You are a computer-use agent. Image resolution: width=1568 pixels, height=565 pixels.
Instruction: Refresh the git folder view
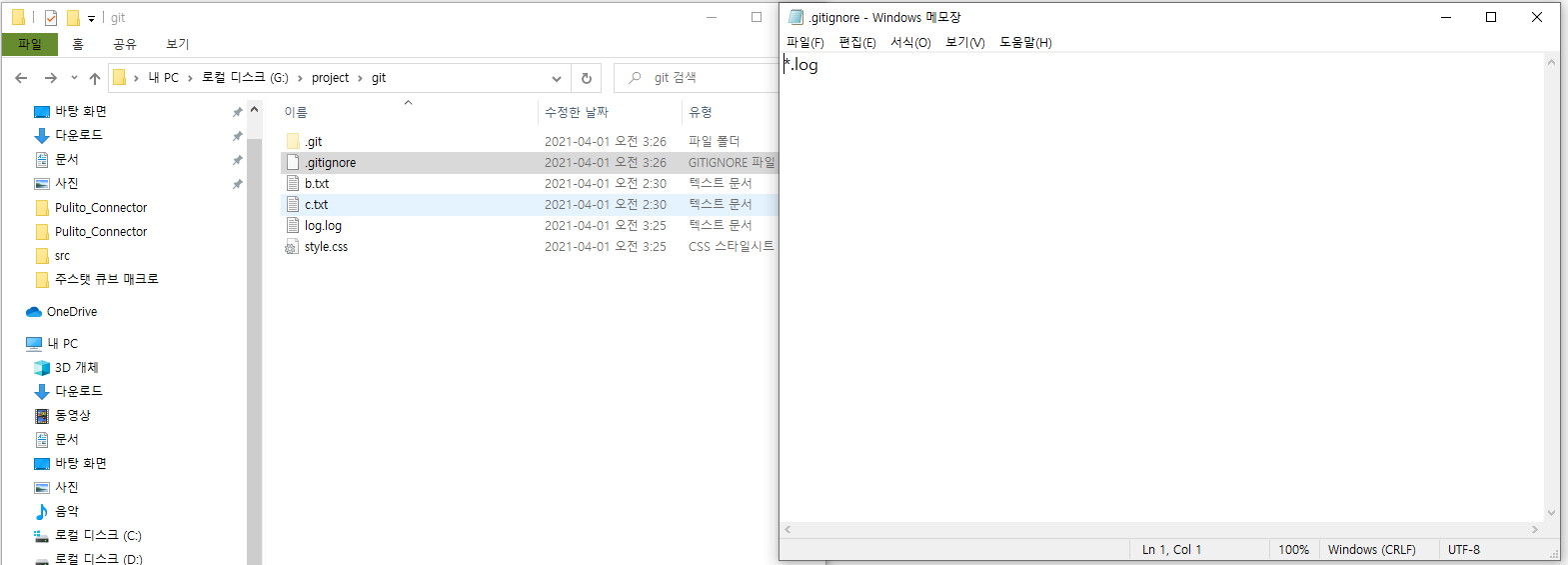coord(587,78)
